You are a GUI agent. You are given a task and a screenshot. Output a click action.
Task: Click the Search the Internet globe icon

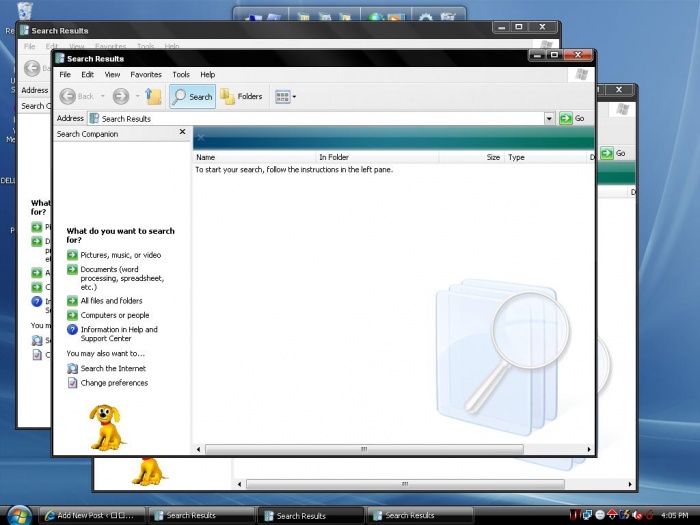click(x=72, y=368)
